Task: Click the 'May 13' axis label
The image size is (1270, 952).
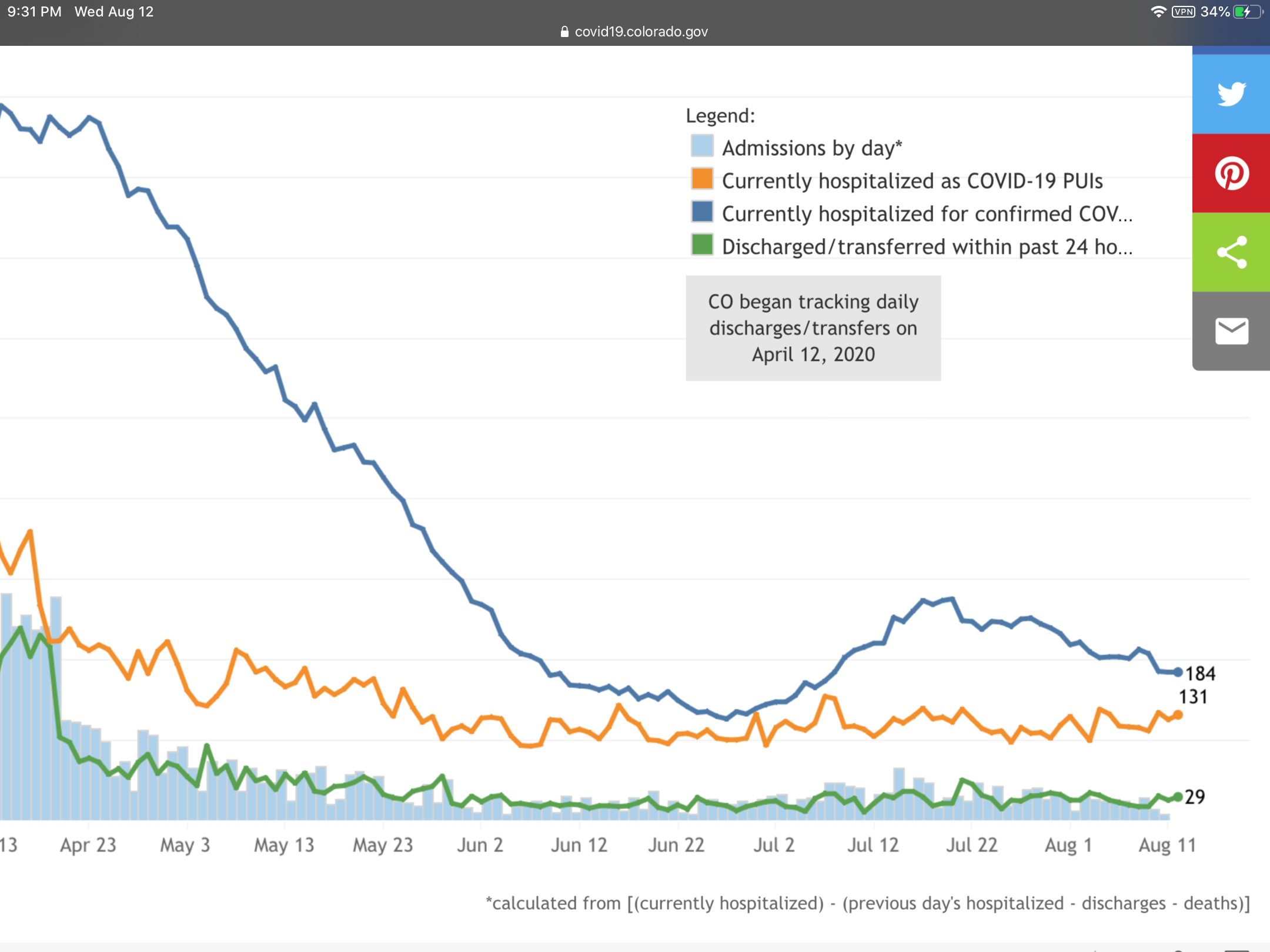Action: (x=284, y=845)
